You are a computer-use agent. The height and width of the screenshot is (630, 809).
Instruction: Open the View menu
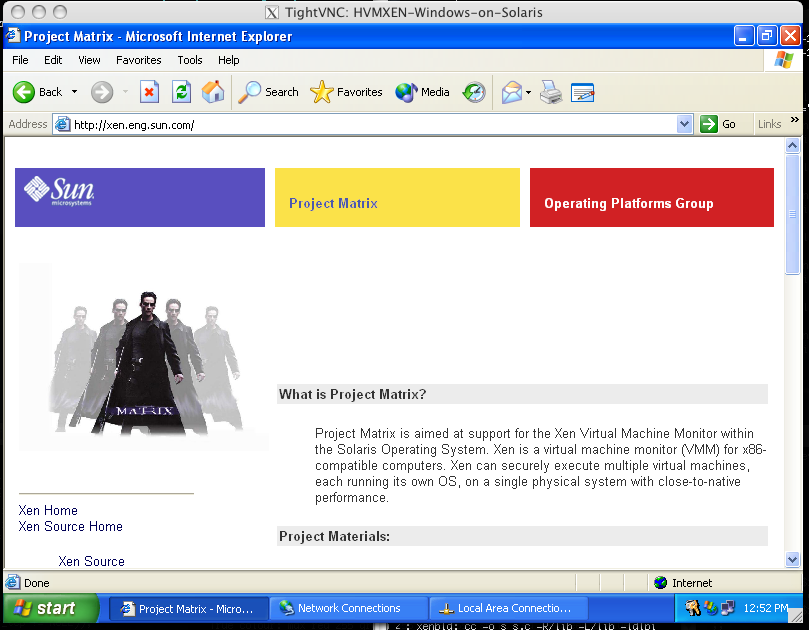pyautogui.click(x=90, y=60)
